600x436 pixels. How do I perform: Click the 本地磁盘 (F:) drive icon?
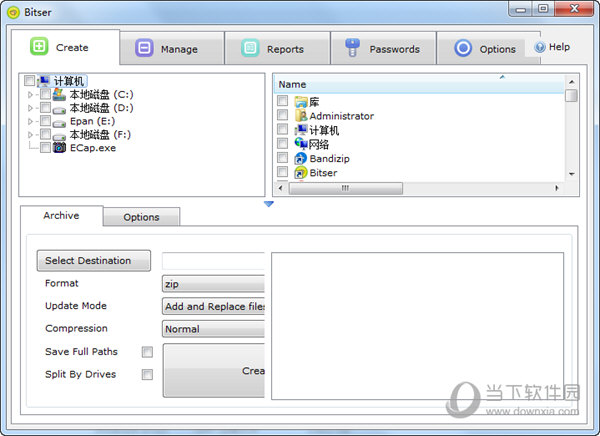pyautogui.click(x=59, y=137)
